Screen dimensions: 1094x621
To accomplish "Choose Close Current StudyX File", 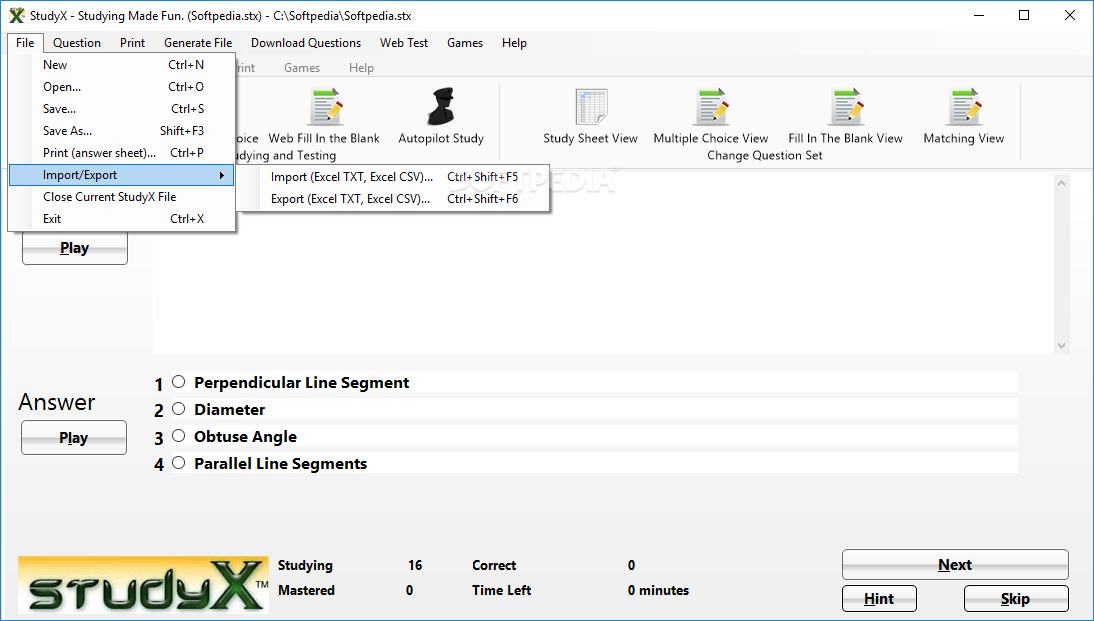I will coord(121,197).
